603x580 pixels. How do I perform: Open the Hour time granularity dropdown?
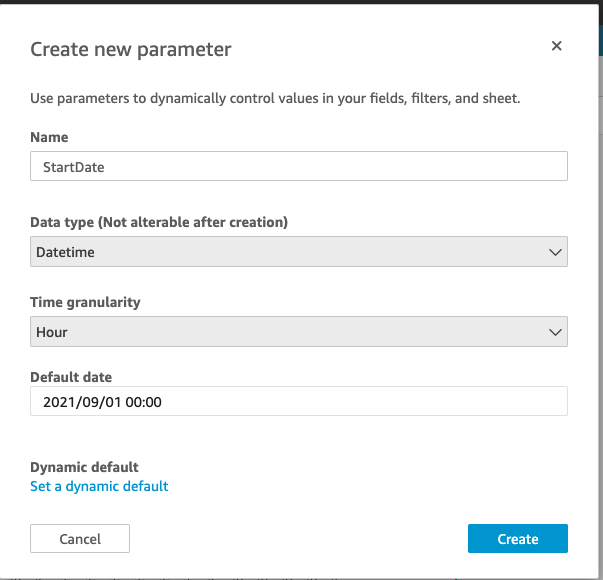click(299, 332)
